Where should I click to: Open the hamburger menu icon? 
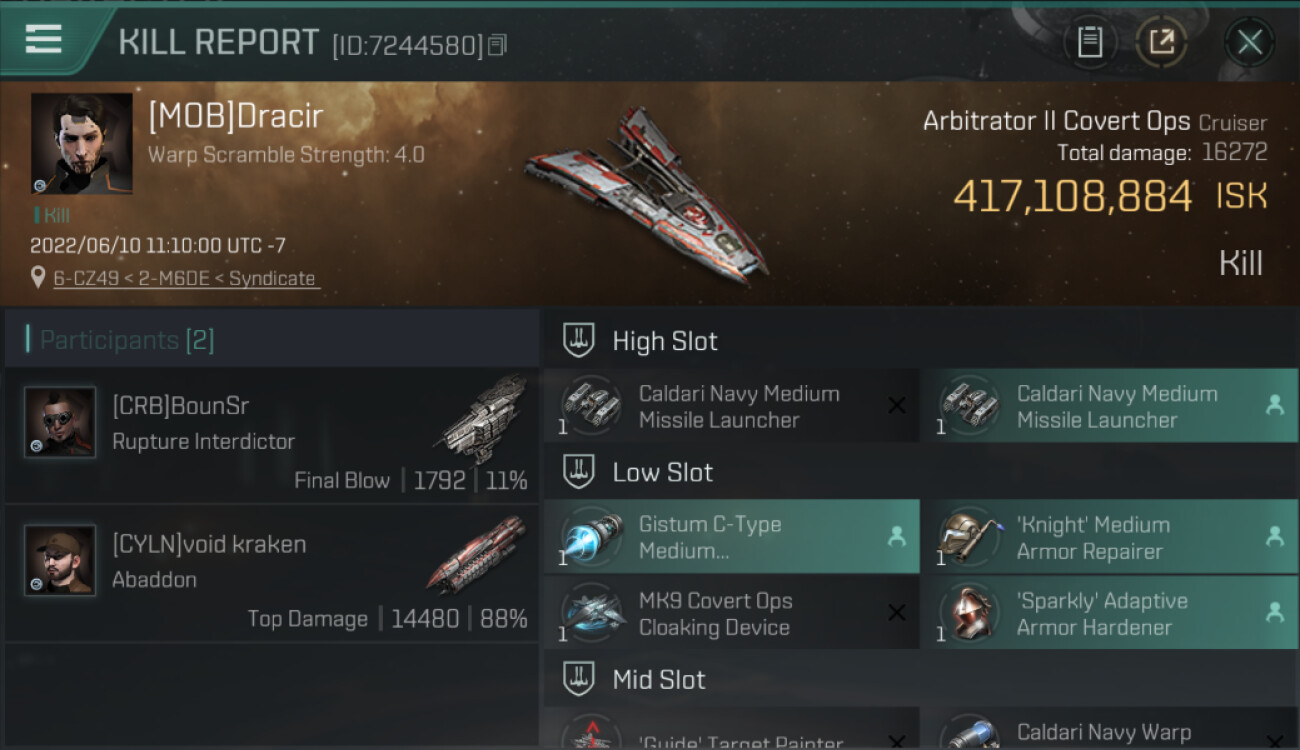tap(44, 40)
